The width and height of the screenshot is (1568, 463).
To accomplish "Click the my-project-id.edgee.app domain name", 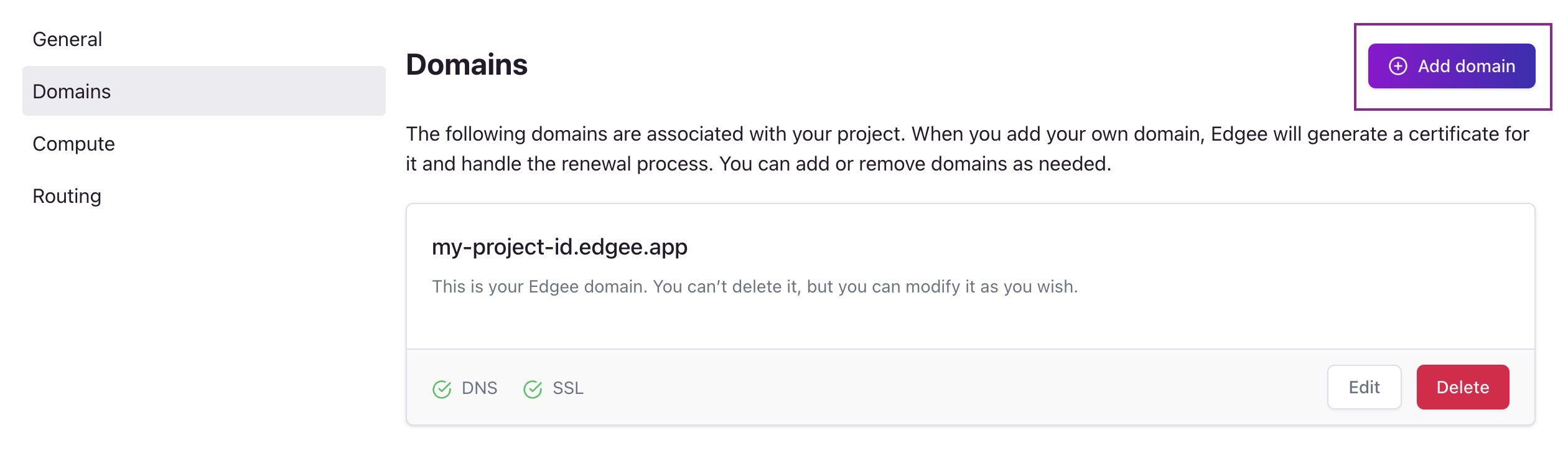I will (561, 246).
